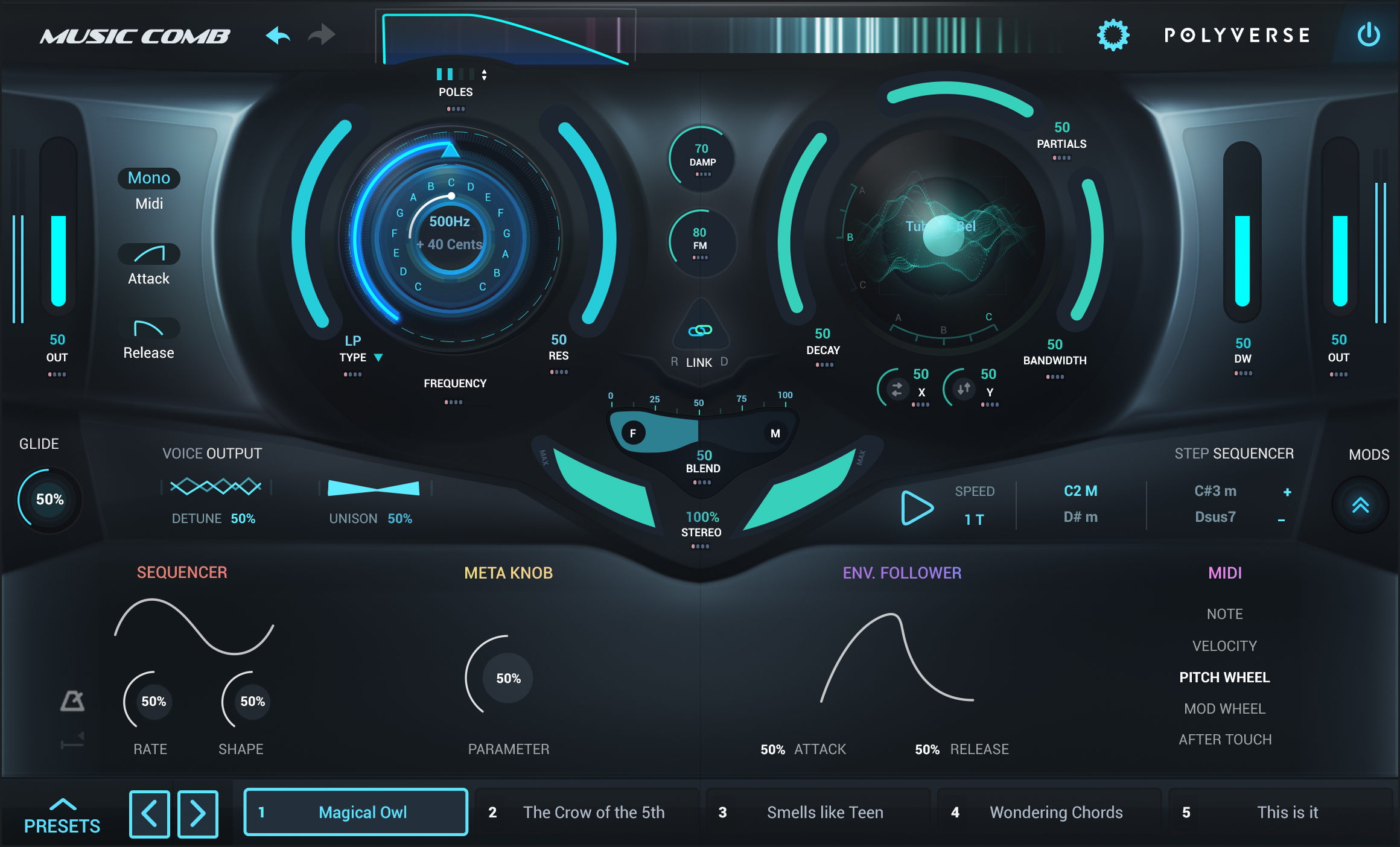Click the FM 80 knob
Image resolution: width=1400 pixels, height=847 pixels.
tap(701, 242)
